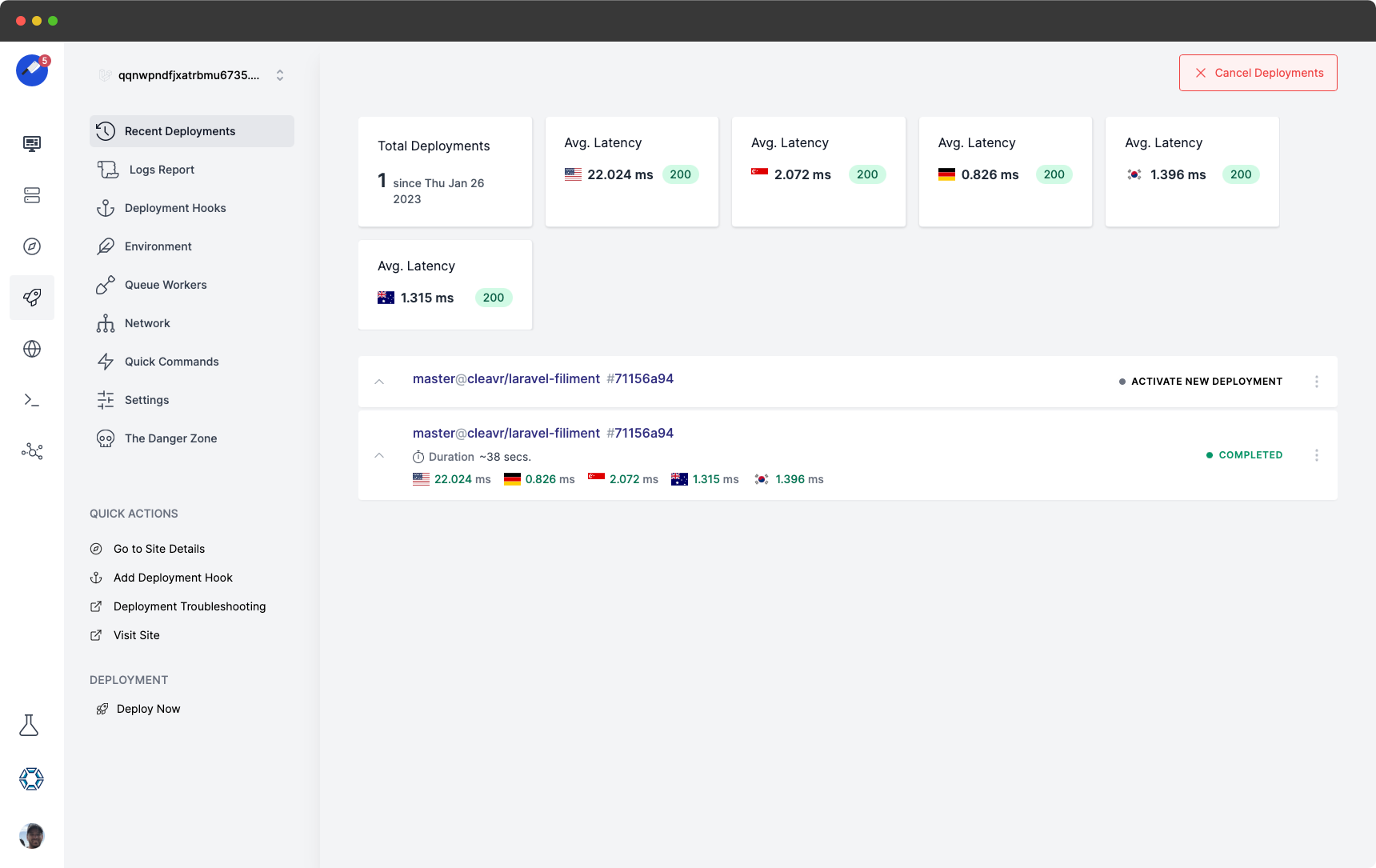Click the network nodes icon in the sidebar
The width and height of the screenshot is (1376, 868).
pyautogui.click(x=31, y=451)
